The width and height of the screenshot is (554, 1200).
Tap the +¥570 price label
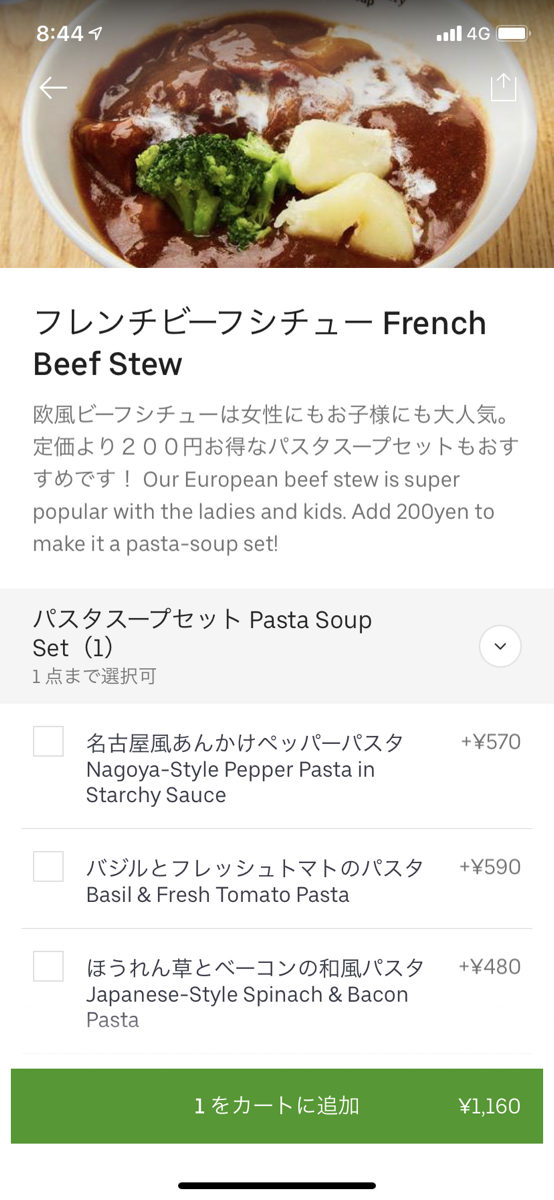click(x=490, y=742)
